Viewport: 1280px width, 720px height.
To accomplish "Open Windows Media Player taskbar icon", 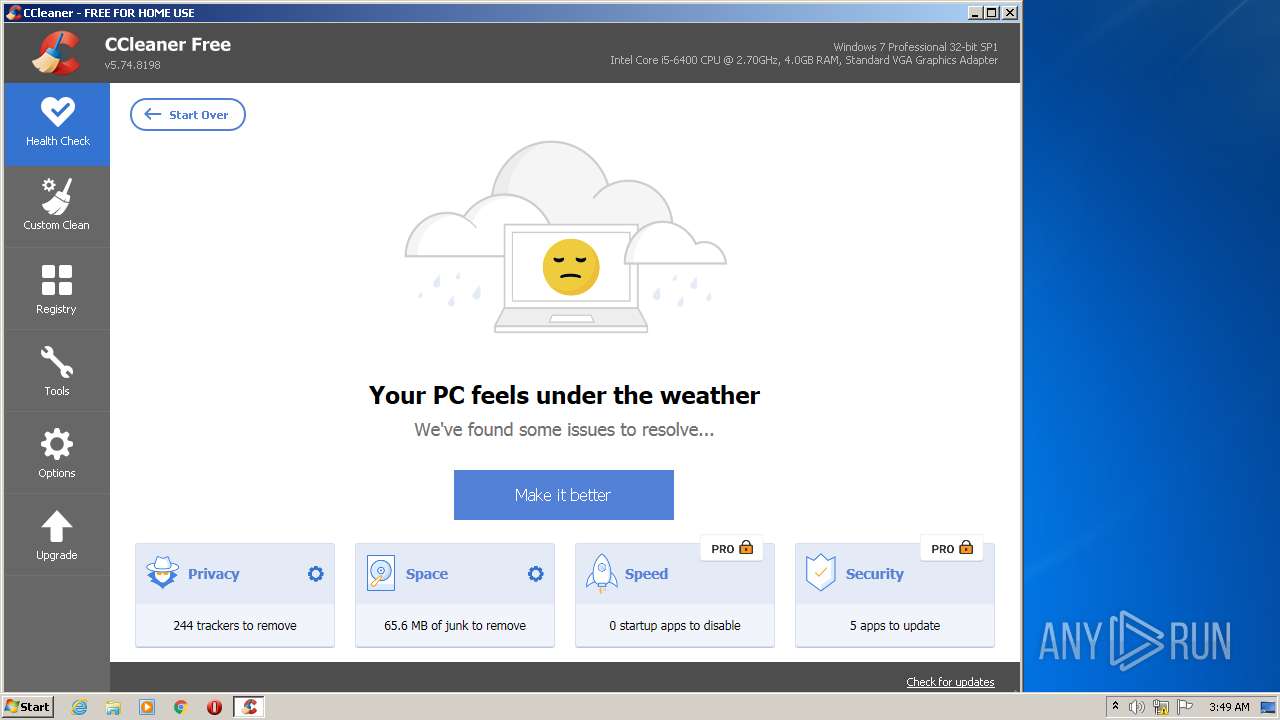I will click(x=147, y=707).
